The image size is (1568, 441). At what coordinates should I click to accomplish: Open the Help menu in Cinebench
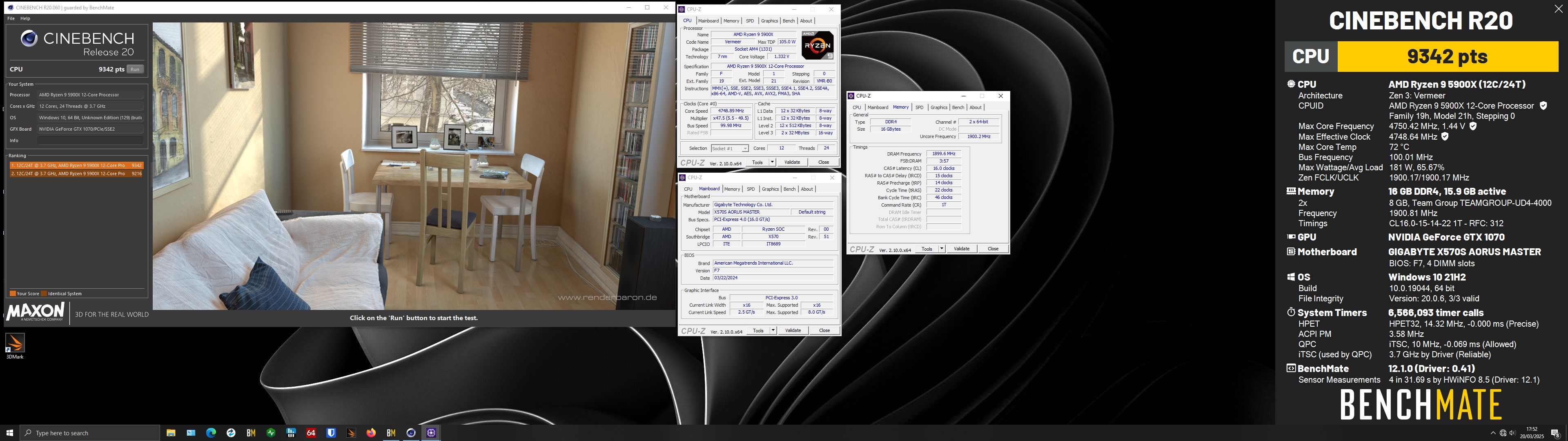25,19
